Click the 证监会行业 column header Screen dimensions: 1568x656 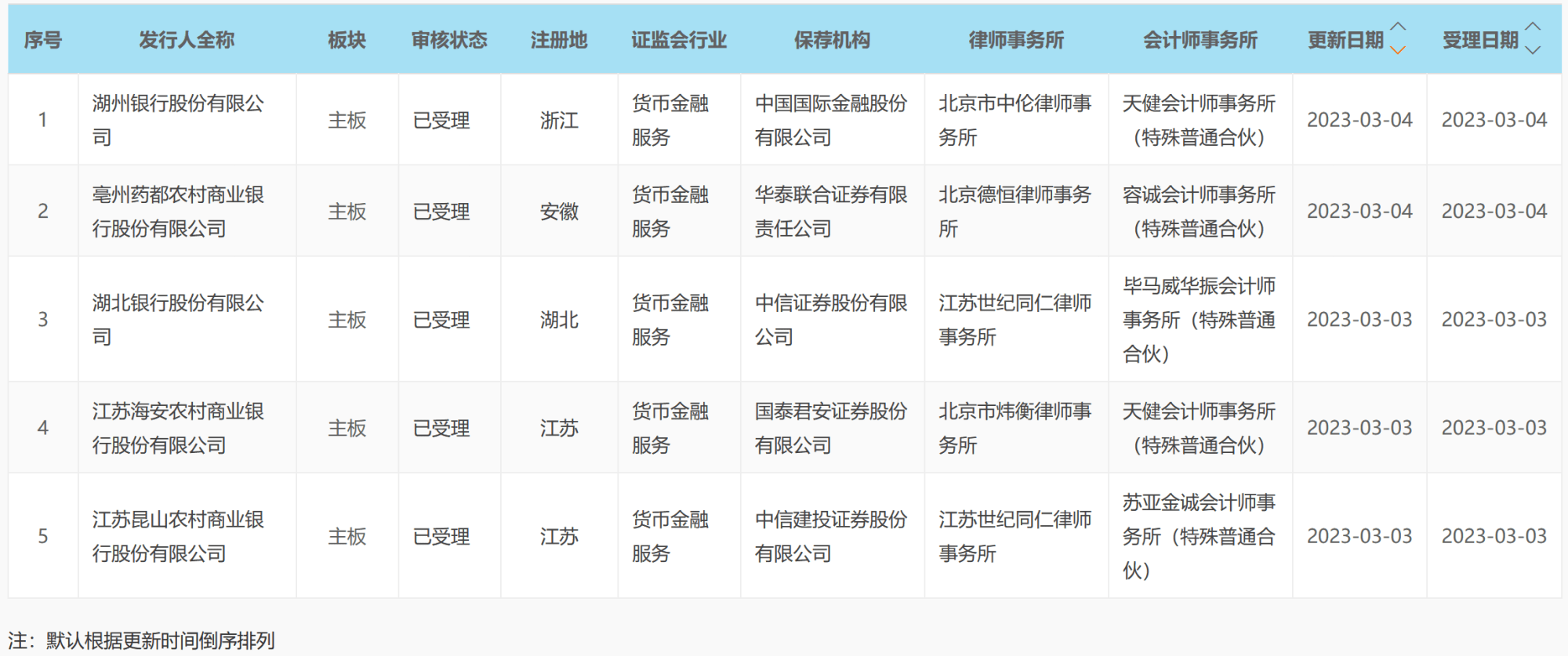pyautogui.click(x=679, y=40)
